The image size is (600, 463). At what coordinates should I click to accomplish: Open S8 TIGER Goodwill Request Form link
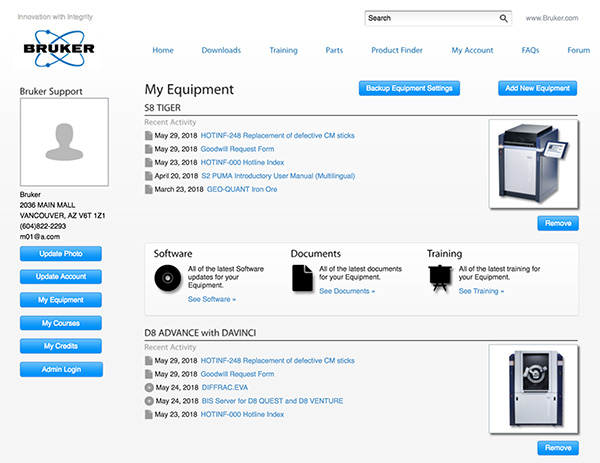coord(237,149)
